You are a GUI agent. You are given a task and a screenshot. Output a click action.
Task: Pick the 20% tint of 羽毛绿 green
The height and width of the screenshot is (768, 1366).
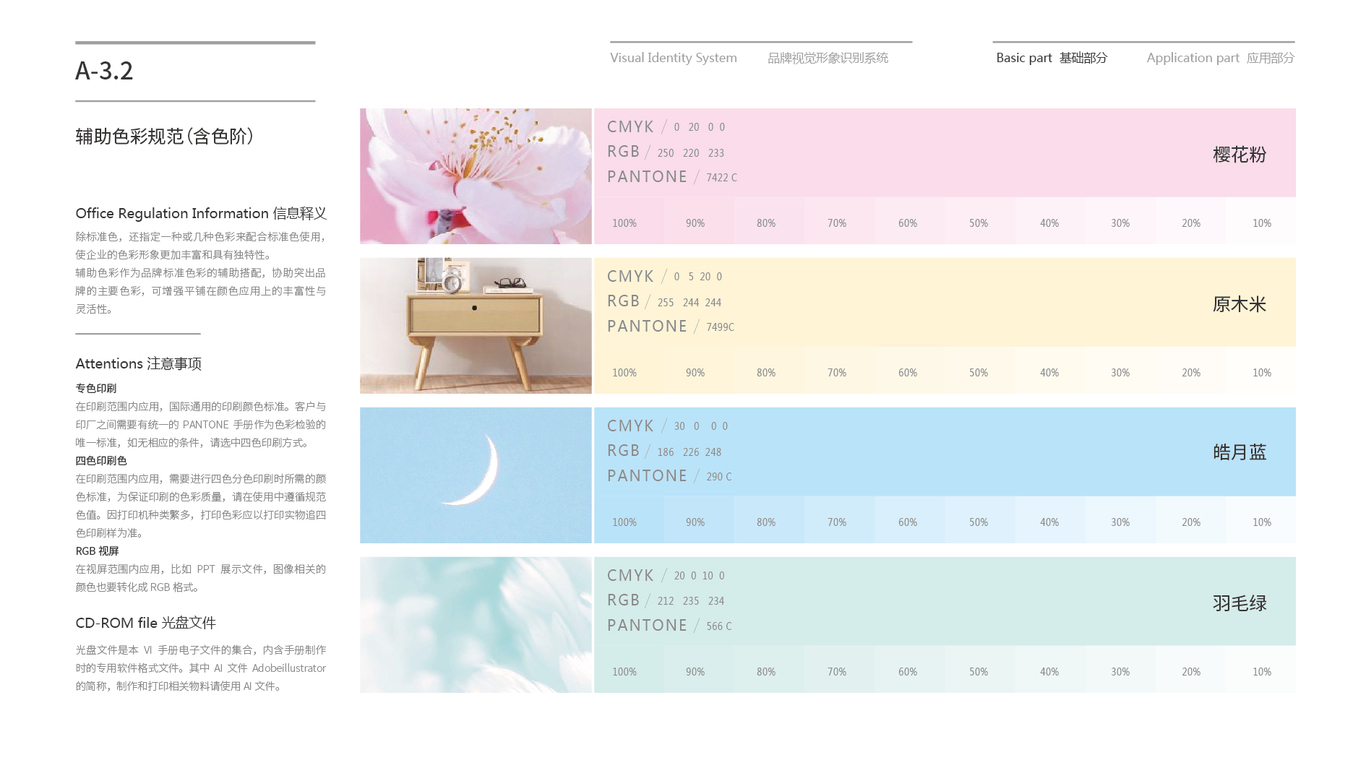[x=1190, y=669]
